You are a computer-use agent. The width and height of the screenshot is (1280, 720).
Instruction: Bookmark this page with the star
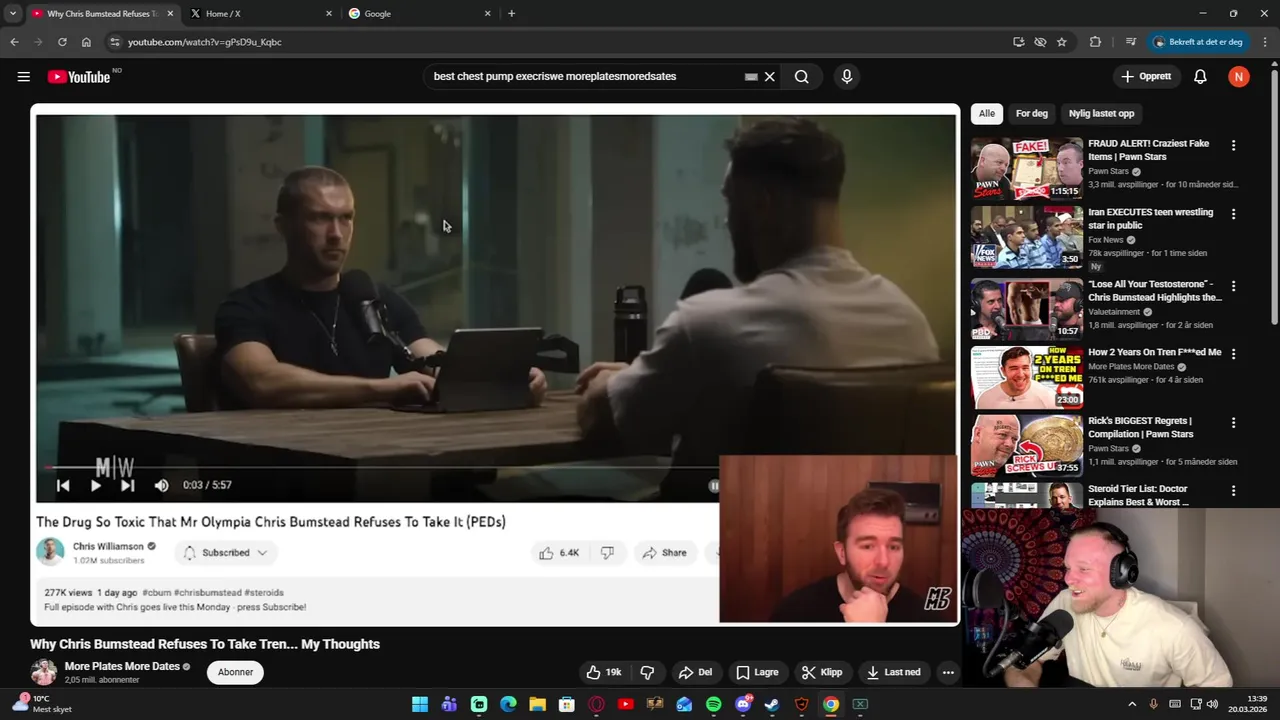click(x=1062, y=42)
